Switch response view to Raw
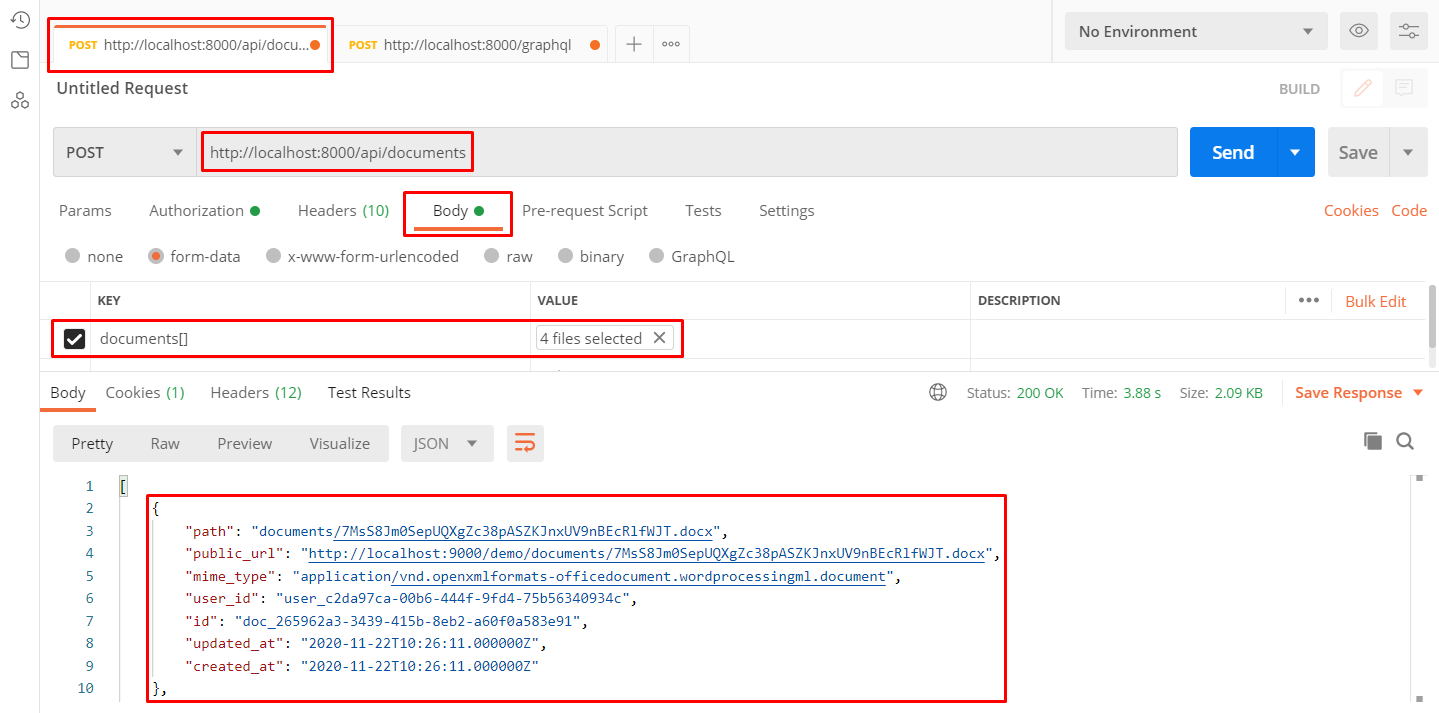 [165, 443]
